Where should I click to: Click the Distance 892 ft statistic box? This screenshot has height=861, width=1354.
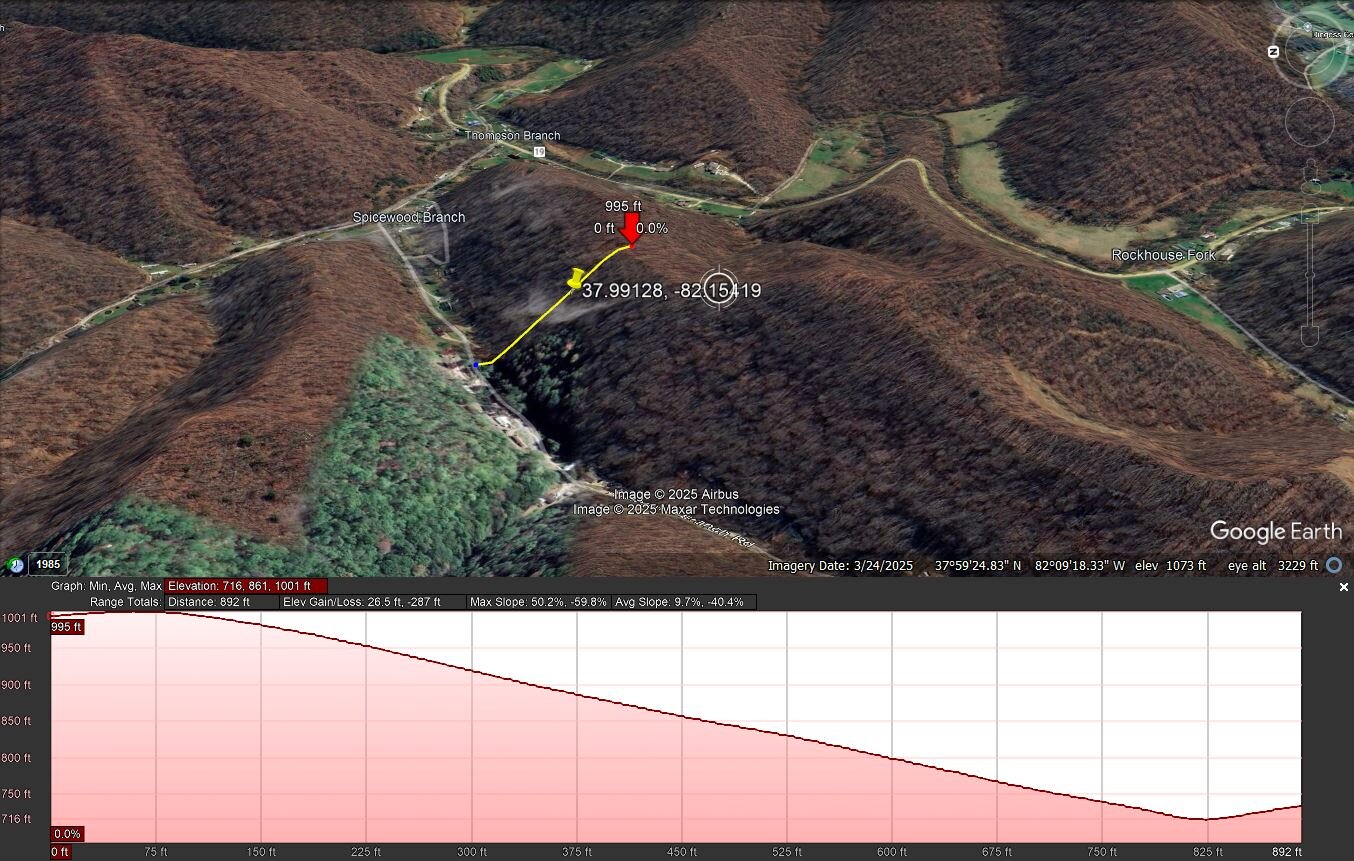pyautogui.click(x=221, y=602)
